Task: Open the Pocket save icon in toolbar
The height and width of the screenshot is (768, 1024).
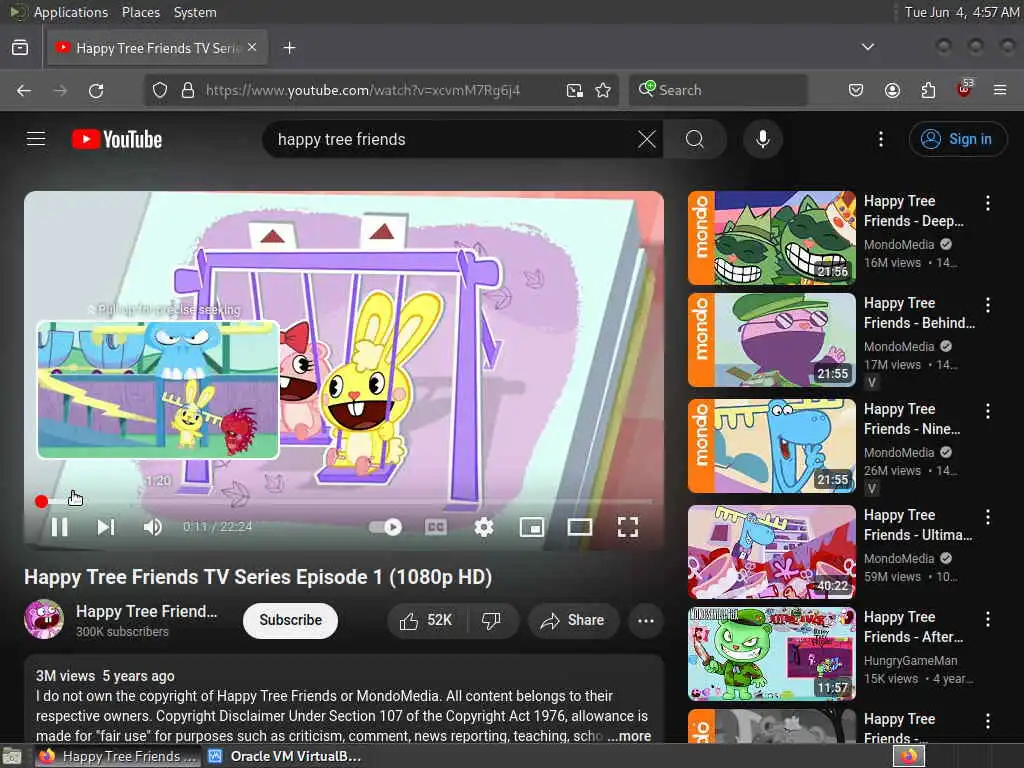Action: coord(856,90)
